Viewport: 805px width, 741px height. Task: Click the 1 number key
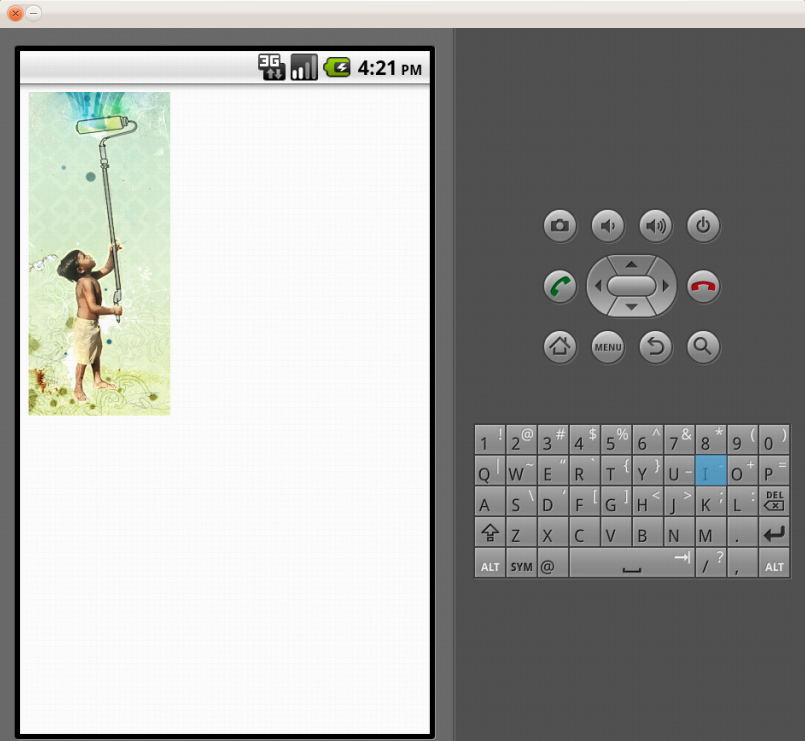(490, 440)
